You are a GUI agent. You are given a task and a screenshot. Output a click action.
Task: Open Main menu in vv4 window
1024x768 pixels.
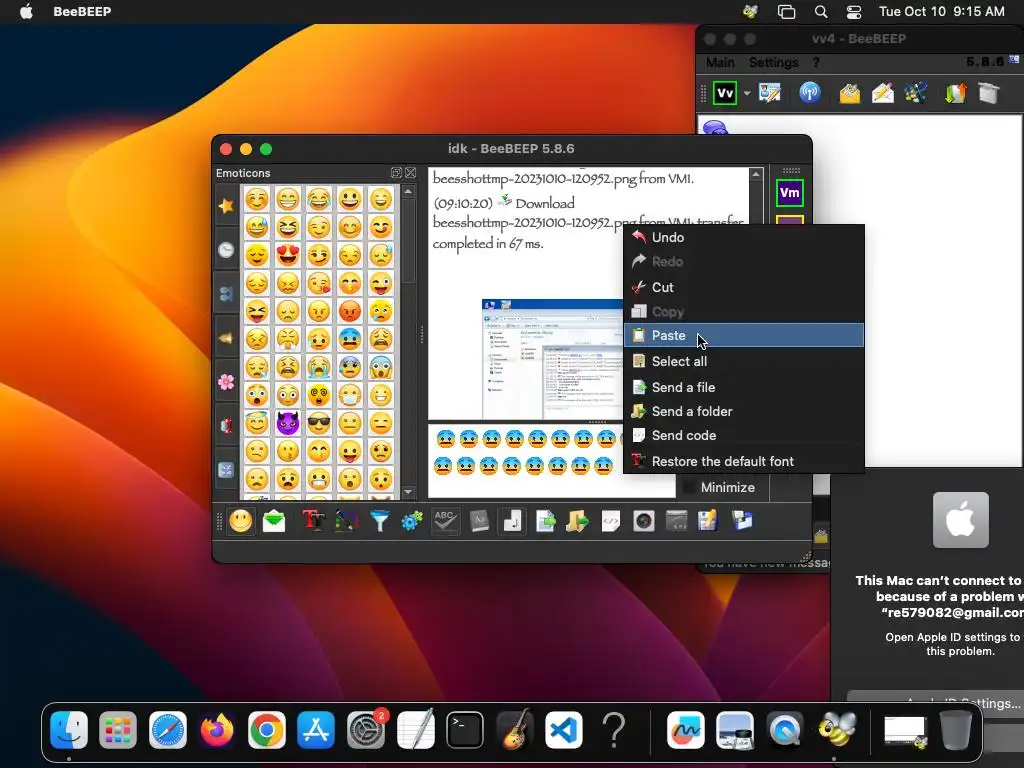click(x=720, y=63)
